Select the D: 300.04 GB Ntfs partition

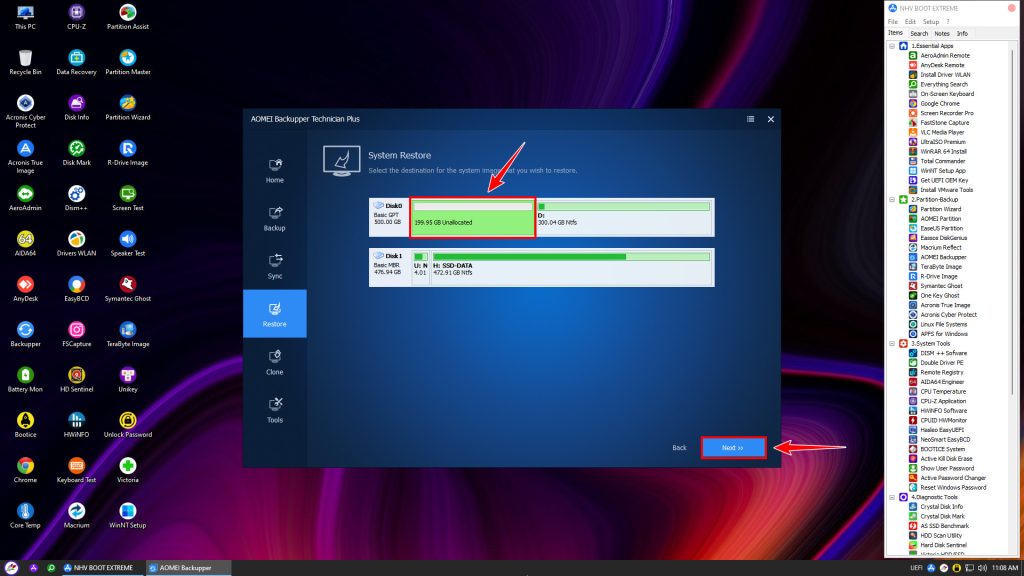pyautogui.click(x=624, y=217)
